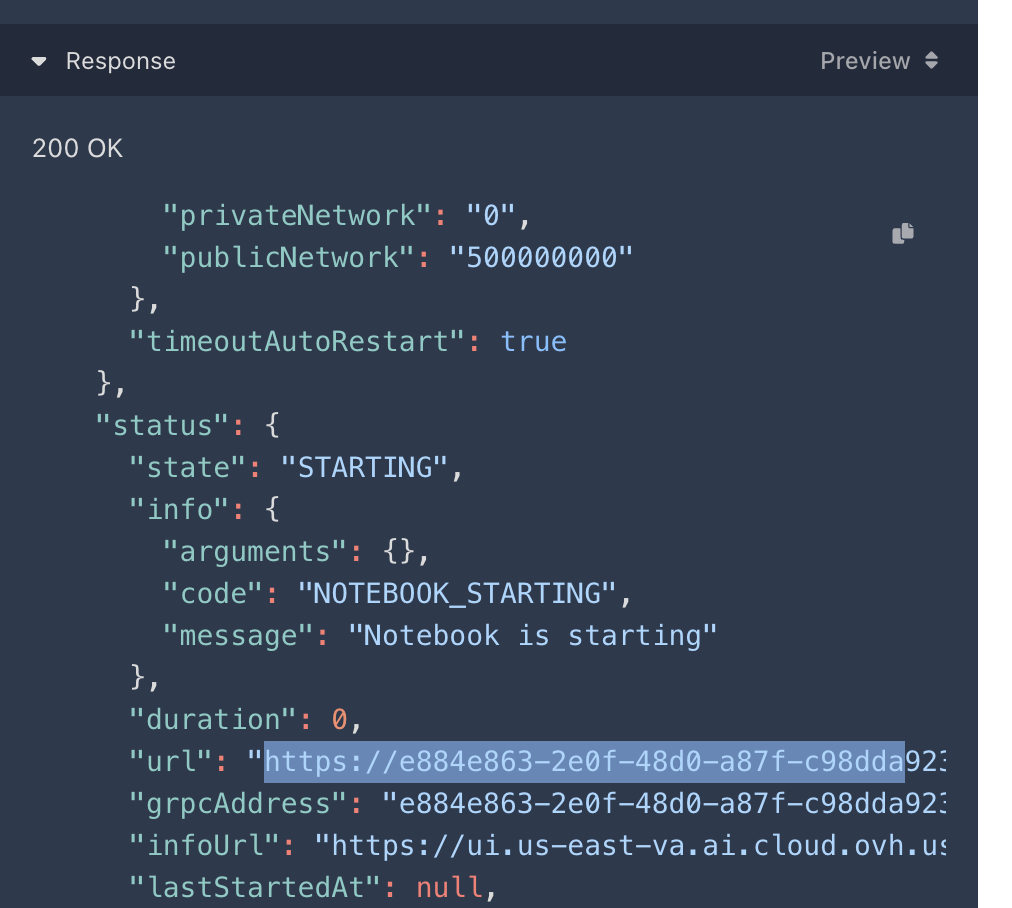1012x908 pixels.
Task: Click the "grpcAddress" key
Action: (x=238, y=803)
